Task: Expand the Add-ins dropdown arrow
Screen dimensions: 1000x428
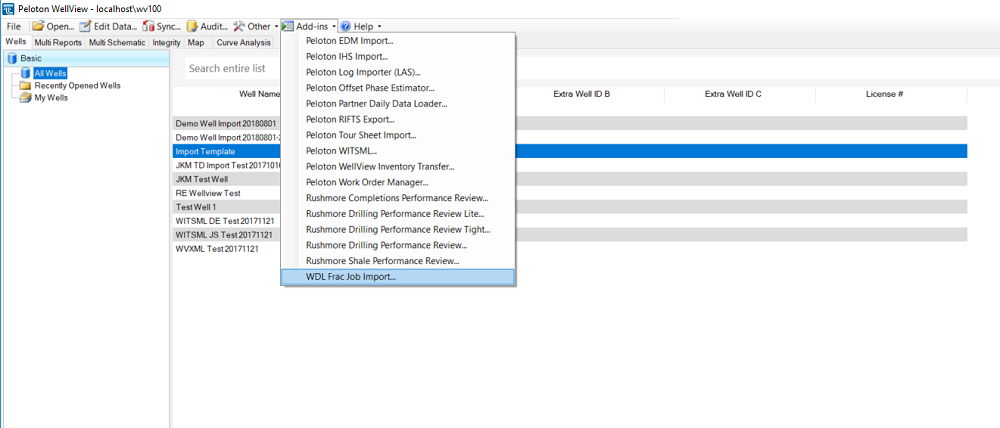Action: (x=334, y=26)
